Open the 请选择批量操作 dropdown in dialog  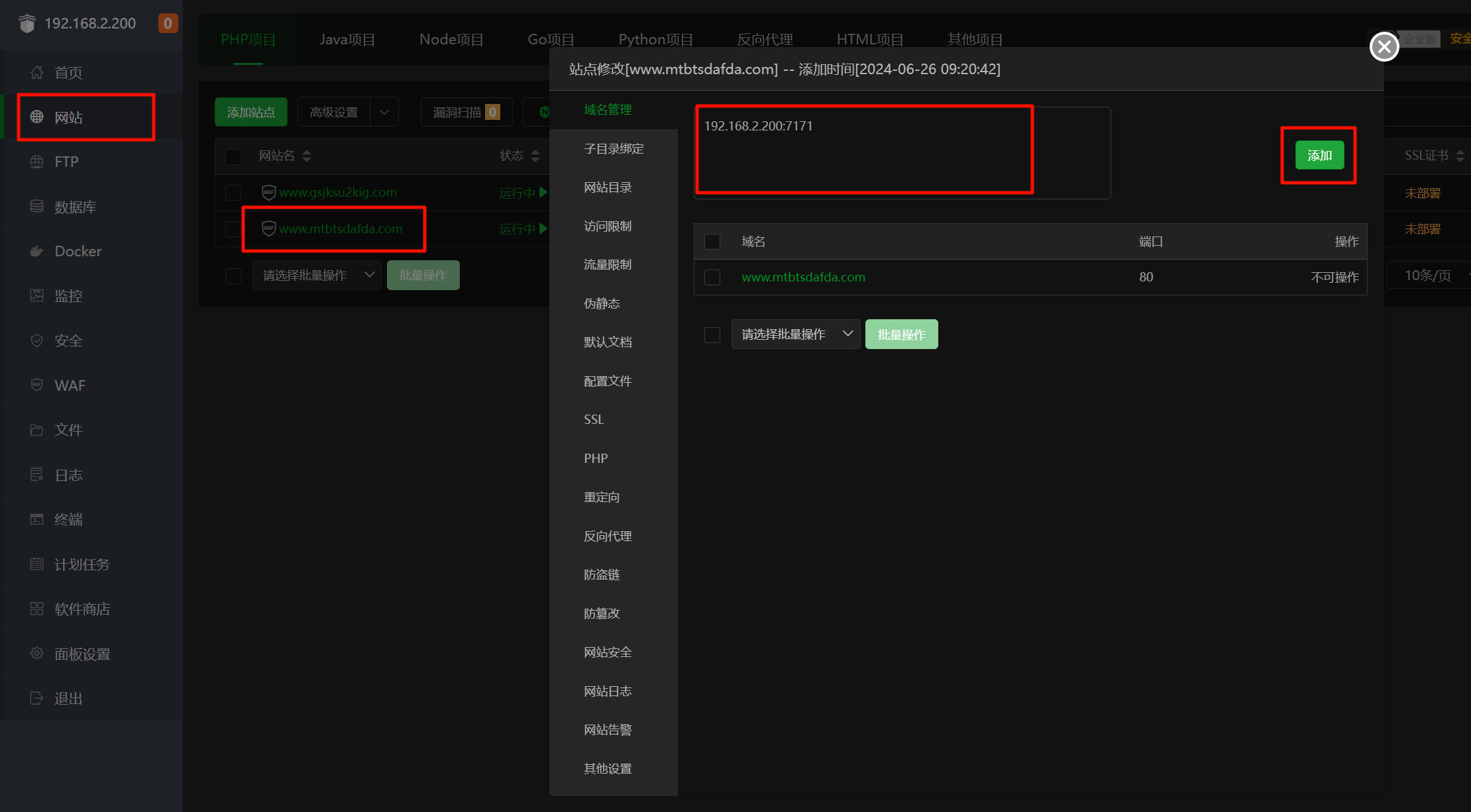pos(795,334)
